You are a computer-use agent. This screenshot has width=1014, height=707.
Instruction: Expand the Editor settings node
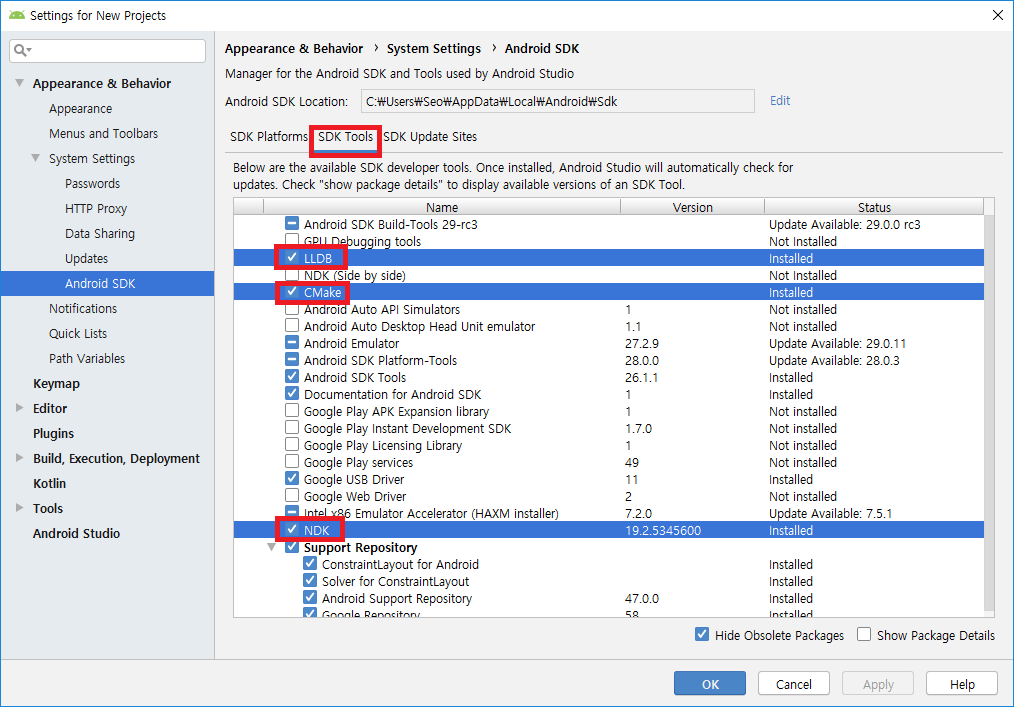[19, 408]
